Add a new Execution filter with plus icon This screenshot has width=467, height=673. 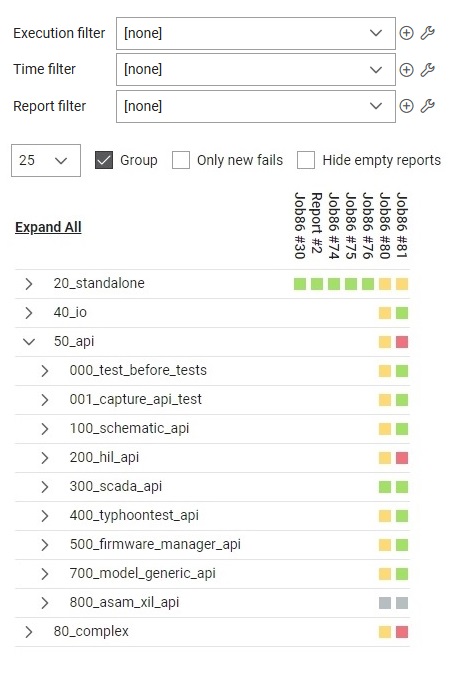tap(406, 33)
